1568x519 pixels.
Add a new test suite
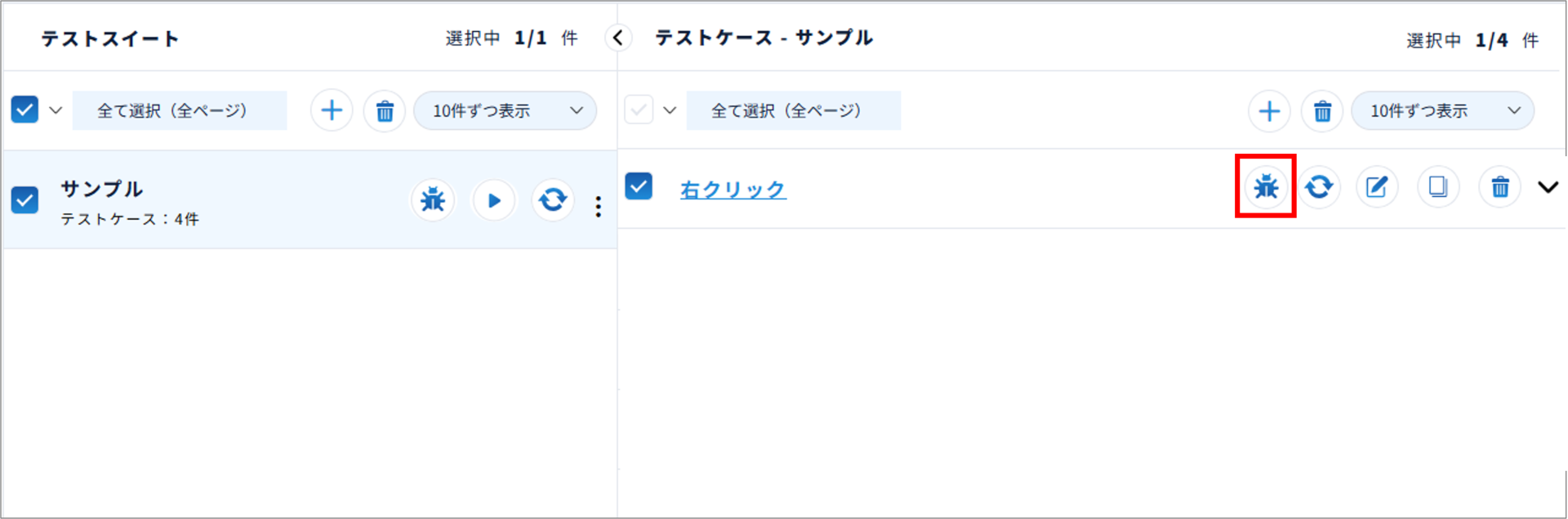(332, 110)
